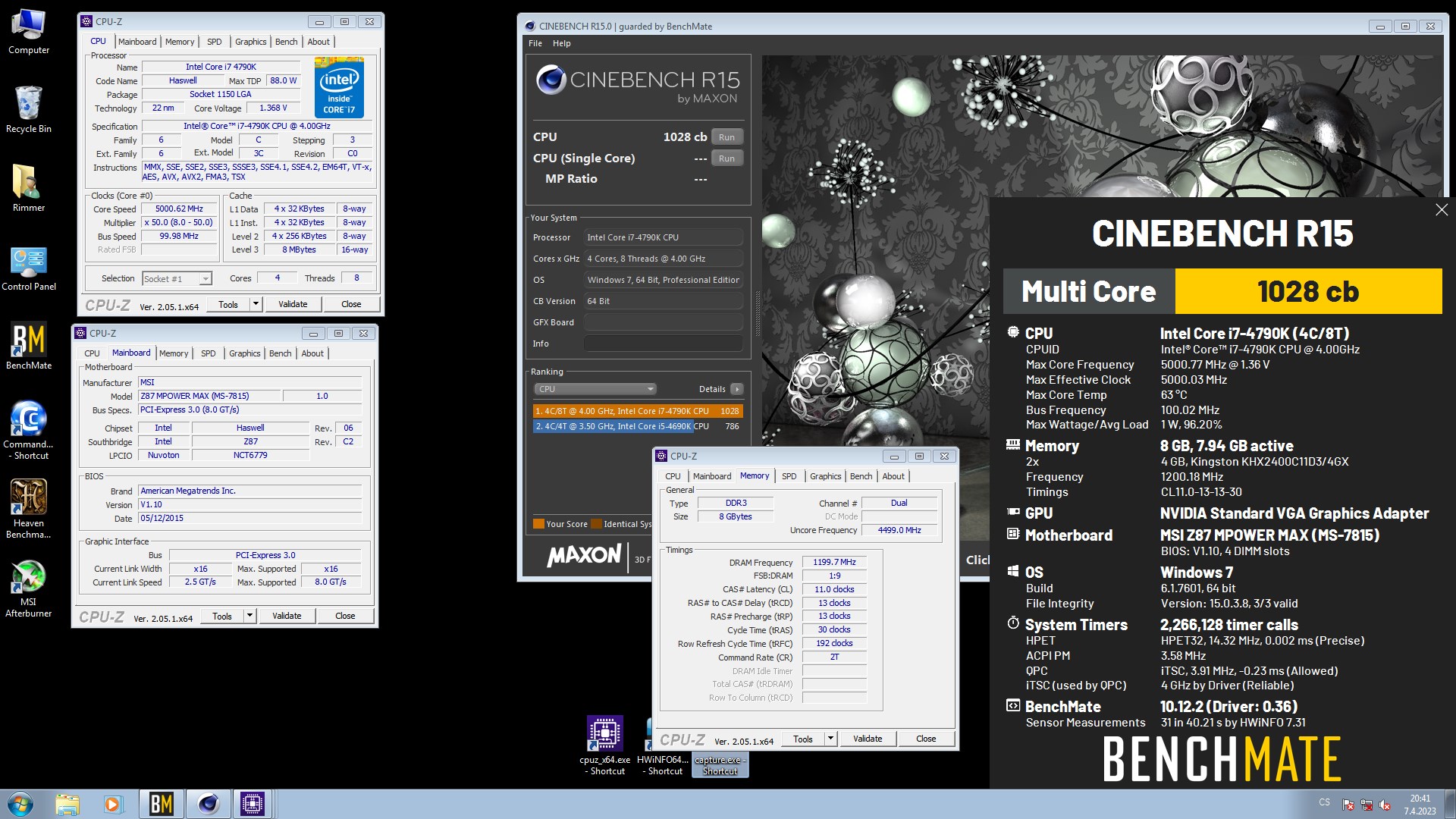The image size is (1456, 819).
Task: Launch MSI Afterburner desktop icon
Action: point(29,588)
